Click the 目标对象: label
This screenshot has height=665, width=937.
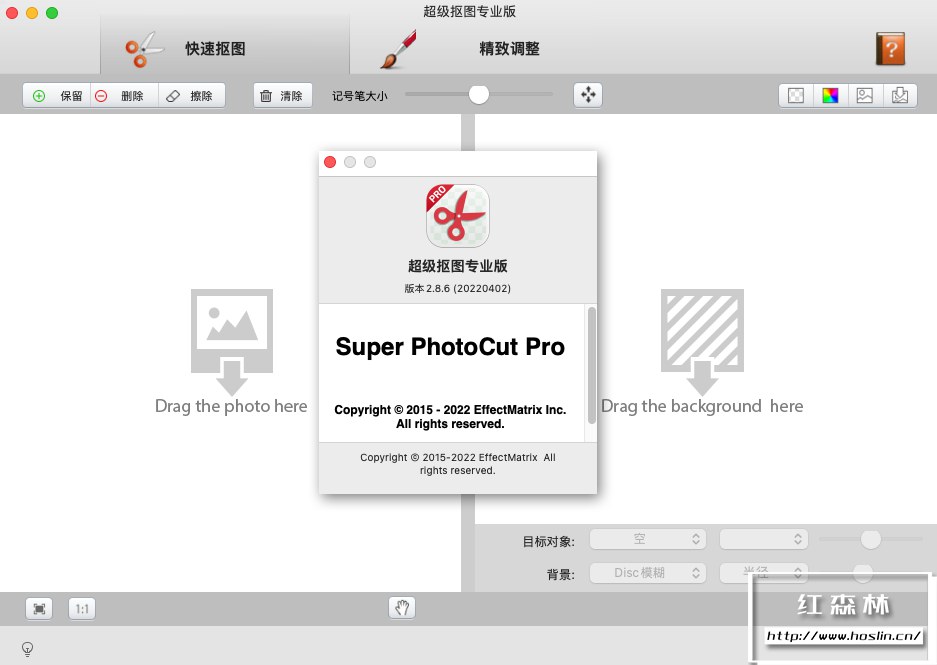(549, 542)
